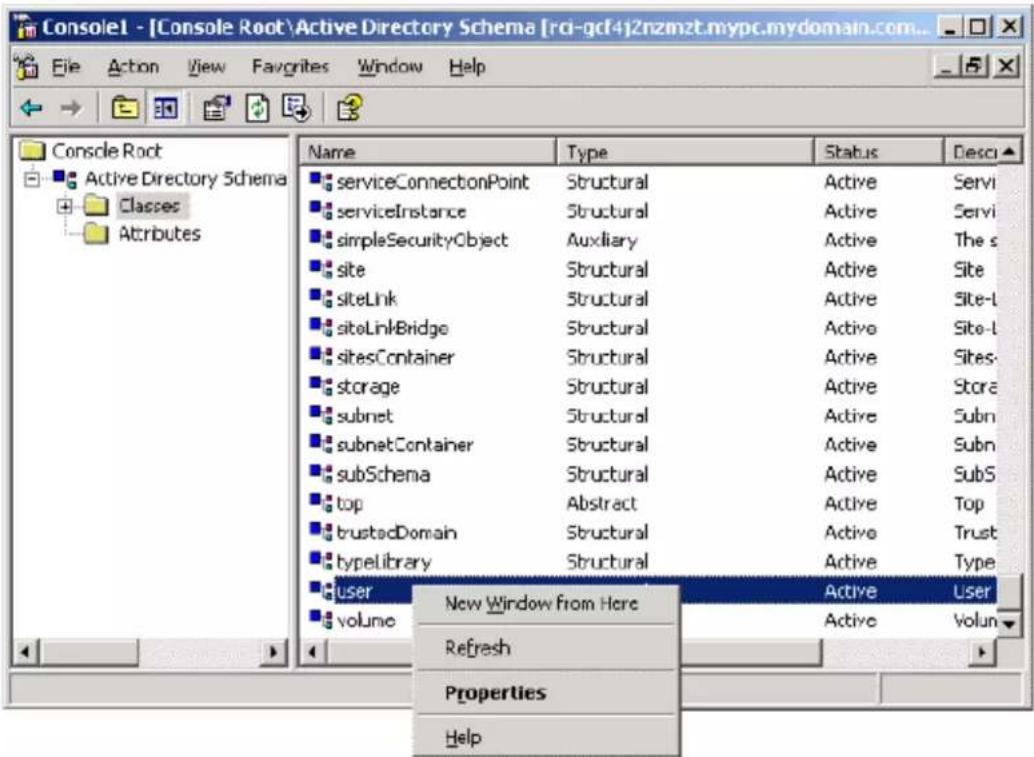Screen dimensions: 1034x757
Task: Click the Active Directory Schema node icon
Action: click(65, 178)
